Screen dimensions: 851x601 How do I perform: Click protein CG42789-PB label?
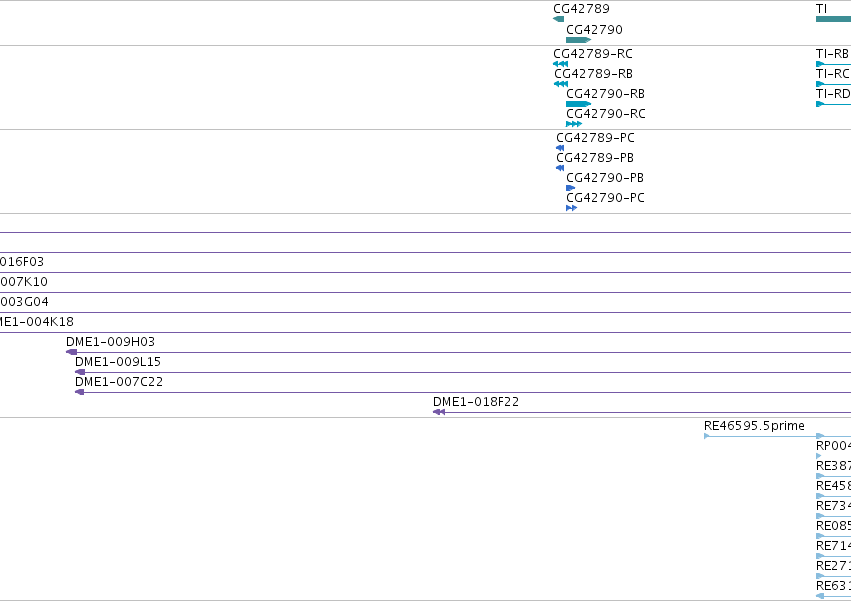(595, 158)
